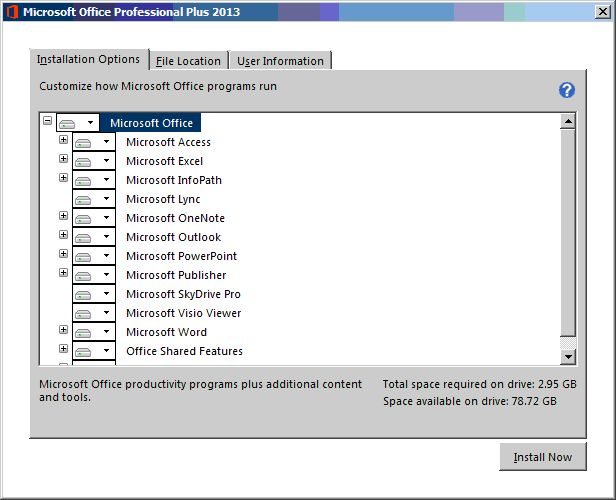Screen dimensions: 616x500
Task: Click the Install Now button
Action: [x=543, y=457]
